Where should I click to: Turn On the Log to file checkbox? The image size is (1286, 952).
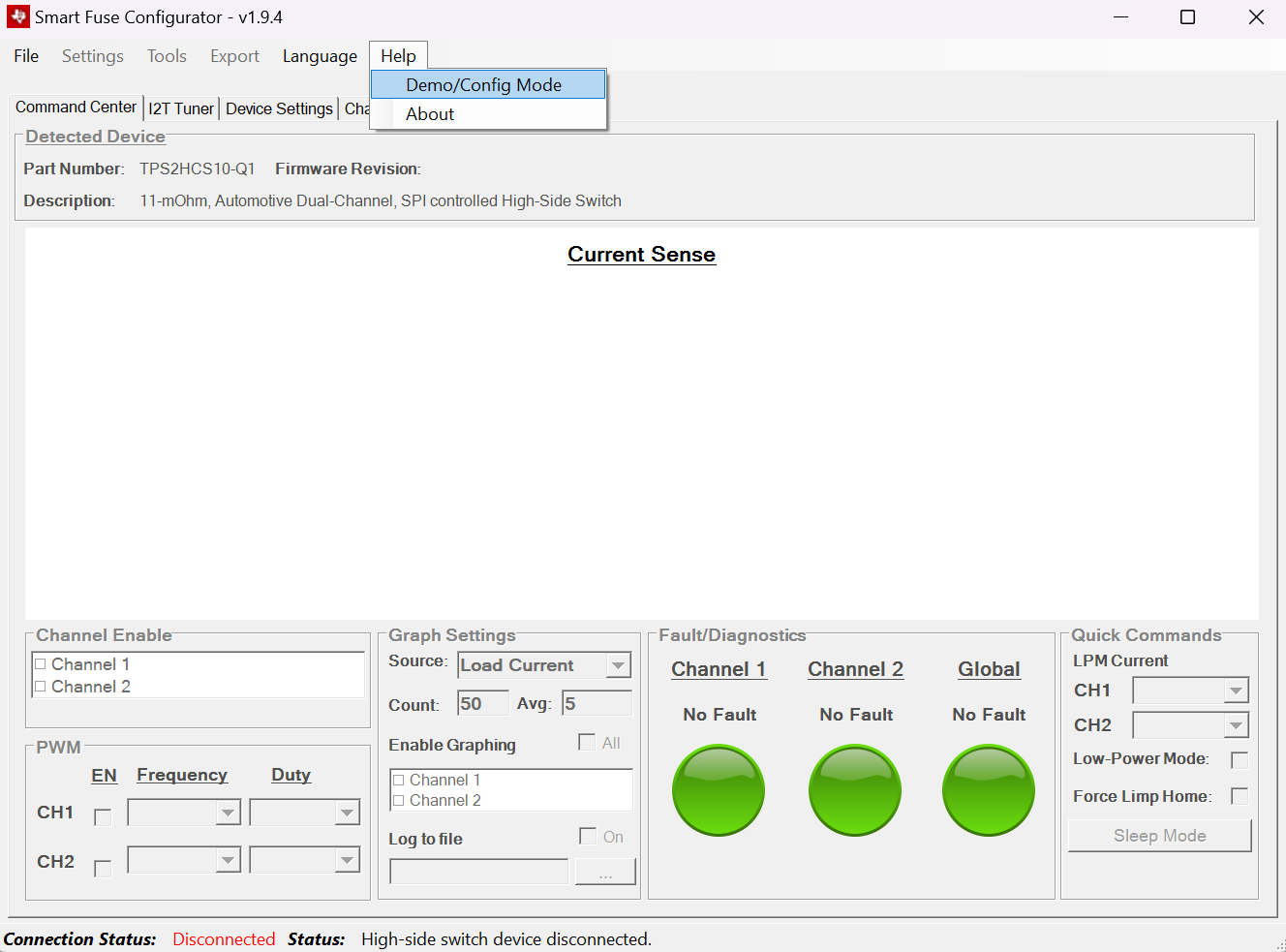point(588,836)
